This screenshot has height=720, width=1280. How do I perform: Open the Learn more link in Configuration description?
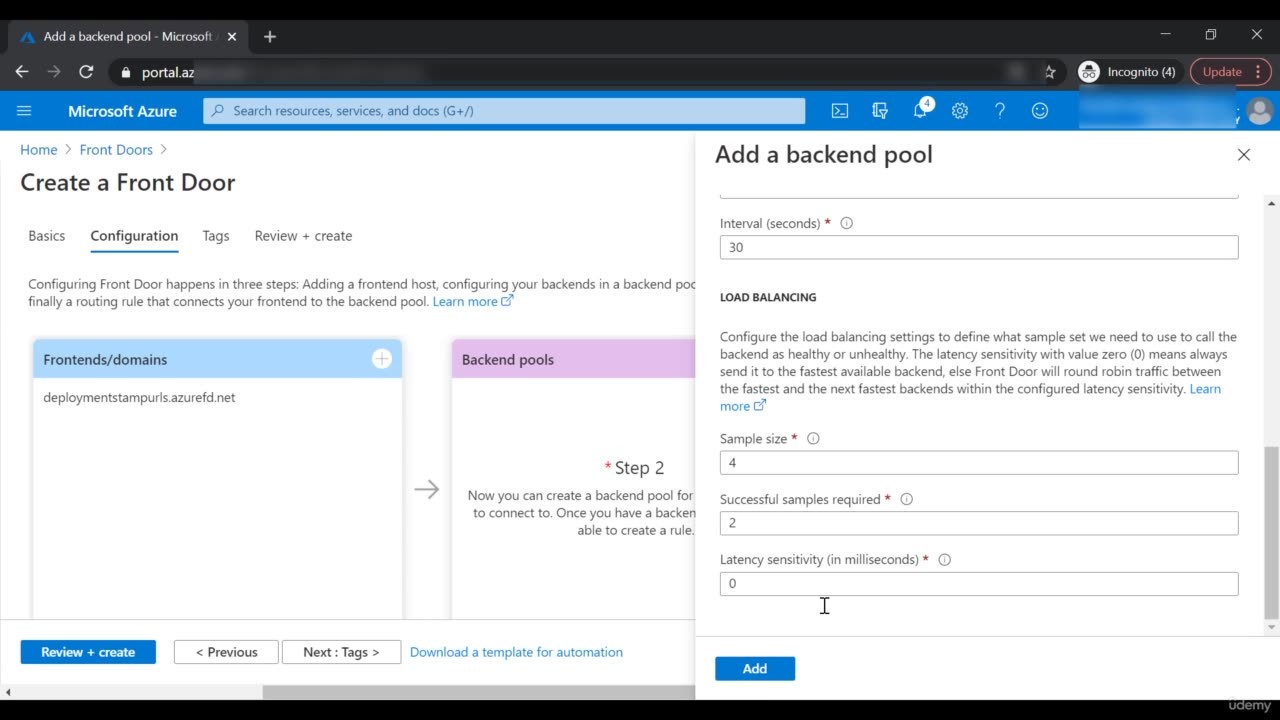tap(473, 301)
